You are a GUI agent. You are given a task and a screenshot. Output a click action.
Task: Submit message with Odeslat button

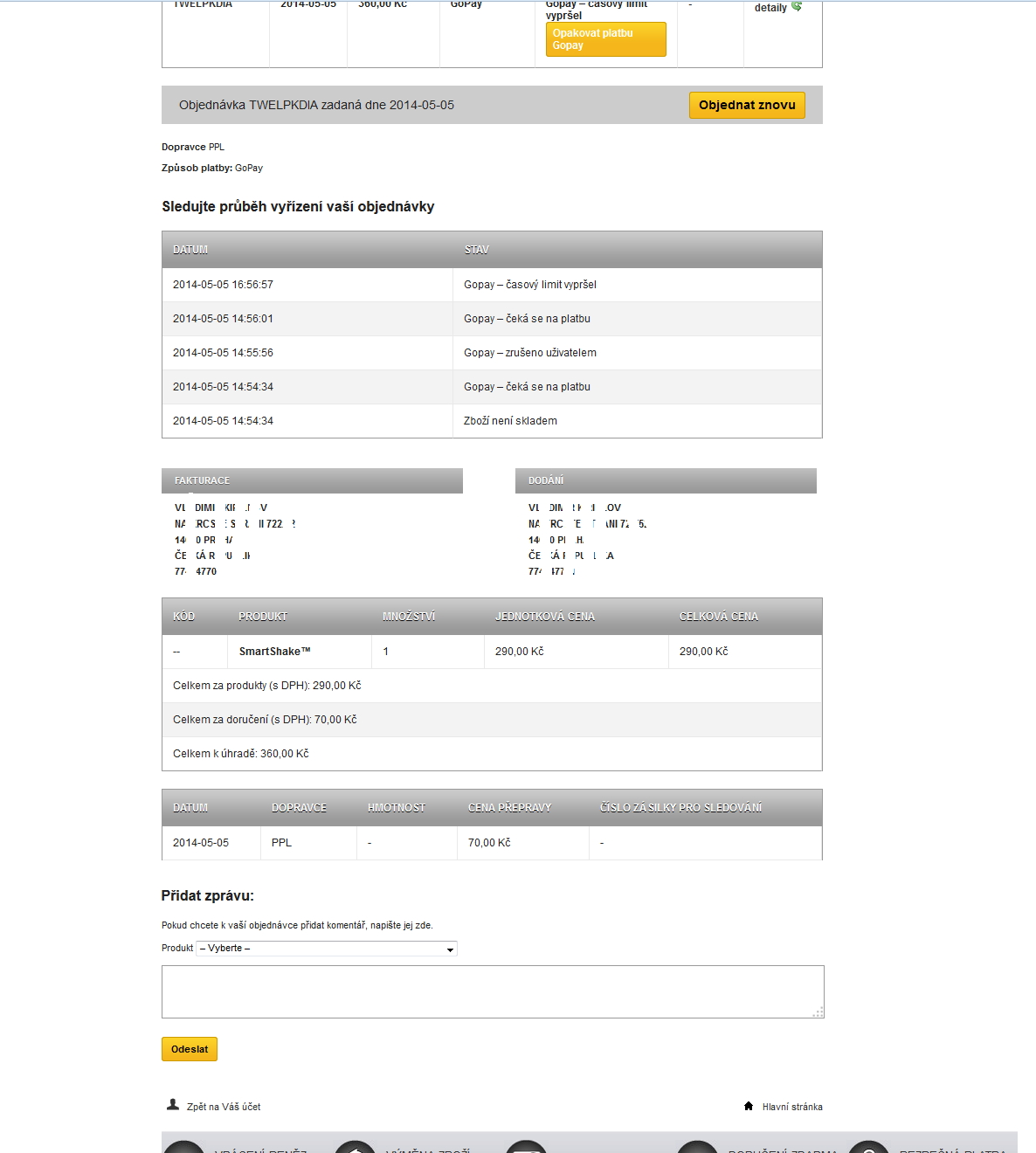[190, 1049]
